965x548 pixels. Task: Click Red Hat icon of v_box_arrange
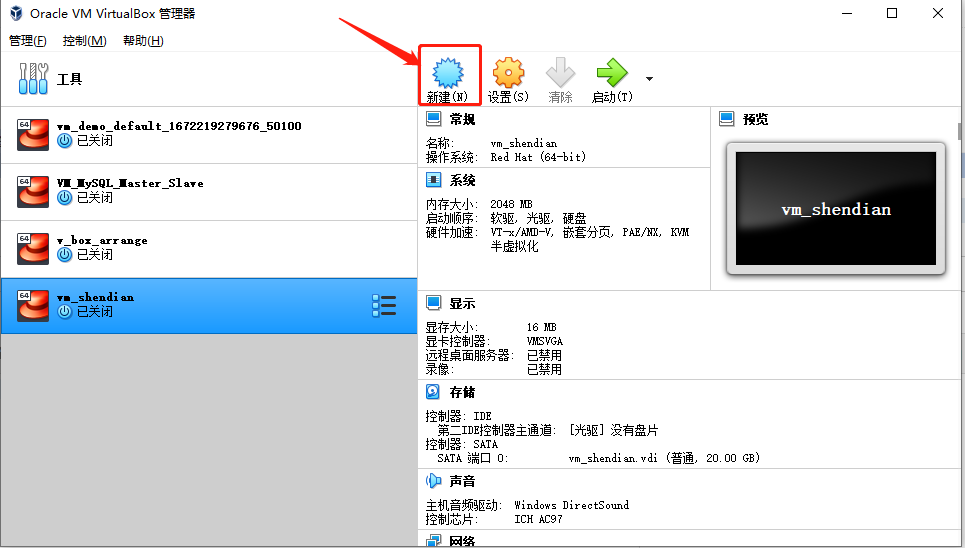33,249
